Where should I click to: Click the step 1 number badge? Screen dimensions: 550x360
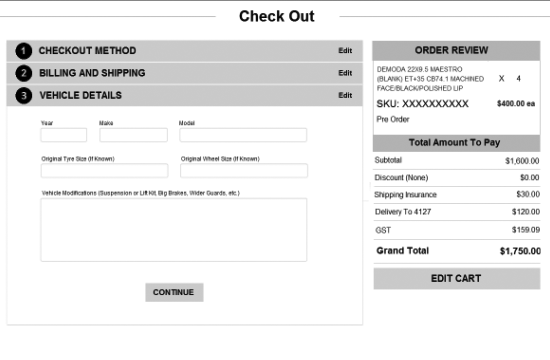click(x=24, y=51)
